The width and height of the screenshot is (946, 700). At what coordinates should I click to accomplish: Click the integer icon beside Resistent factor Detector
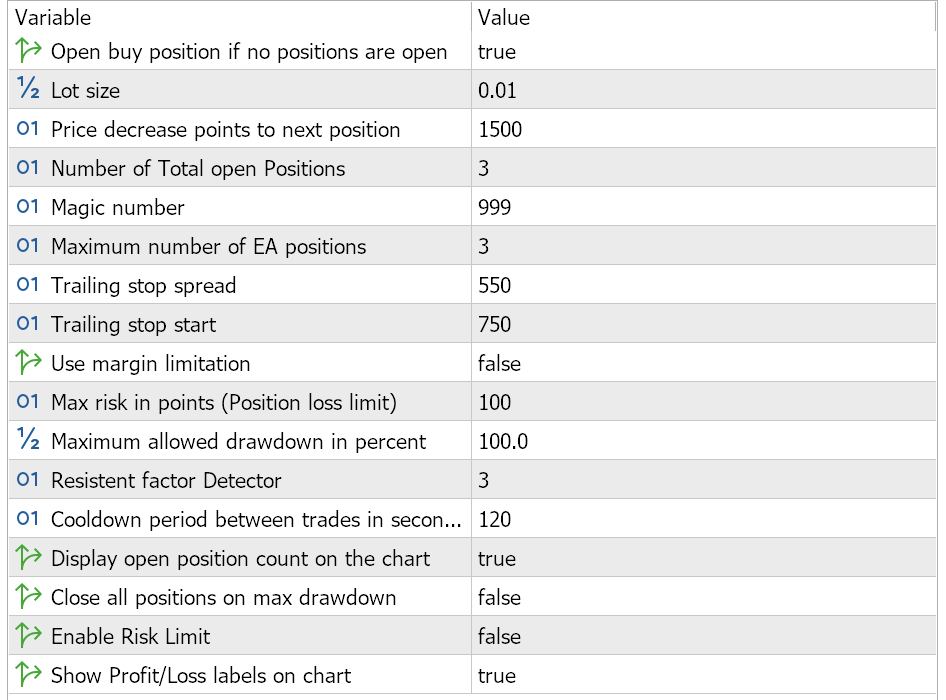[x=28, y=480]
